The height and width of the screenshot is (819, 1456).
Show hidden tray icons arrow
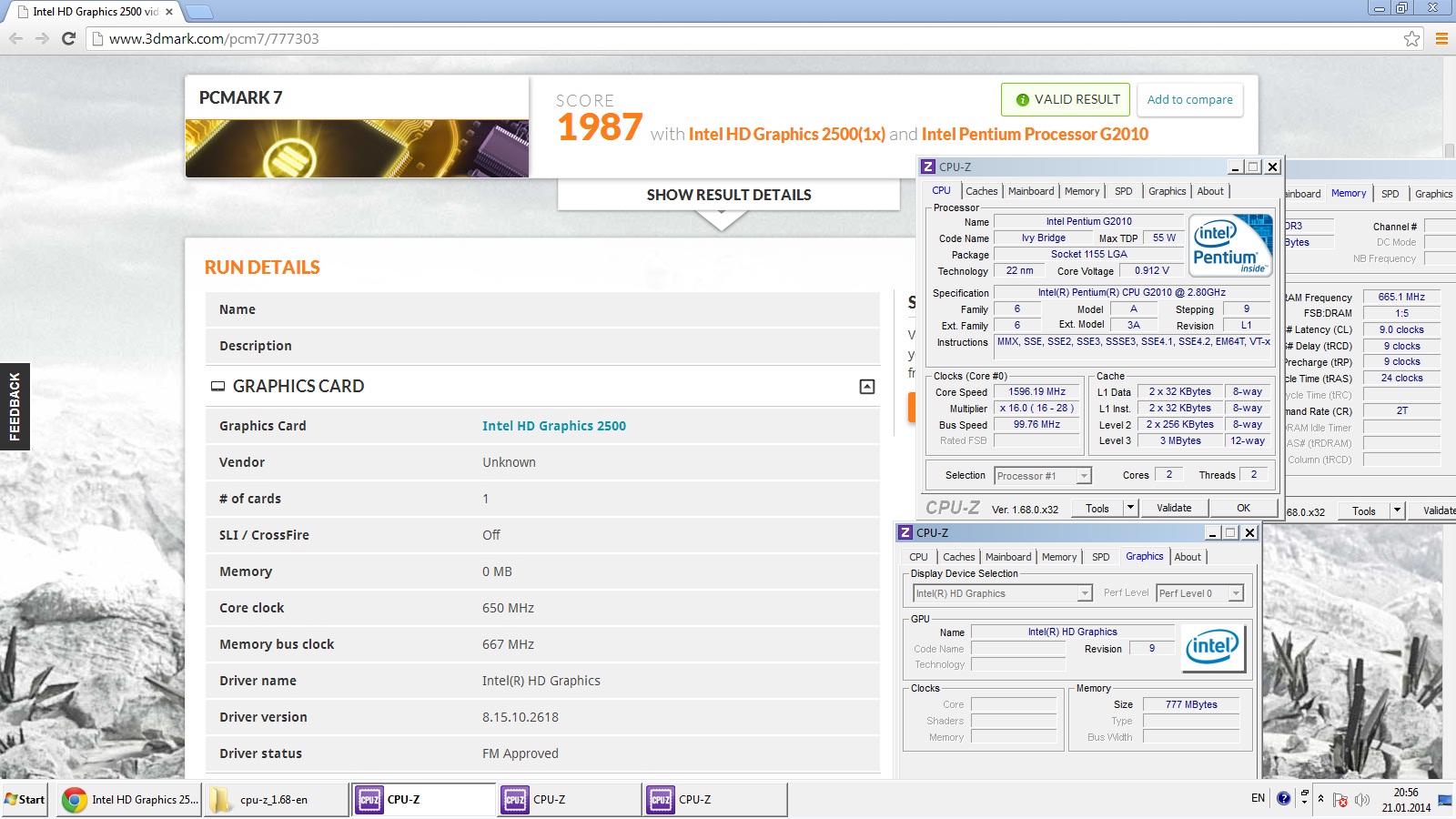(1320, 799)
